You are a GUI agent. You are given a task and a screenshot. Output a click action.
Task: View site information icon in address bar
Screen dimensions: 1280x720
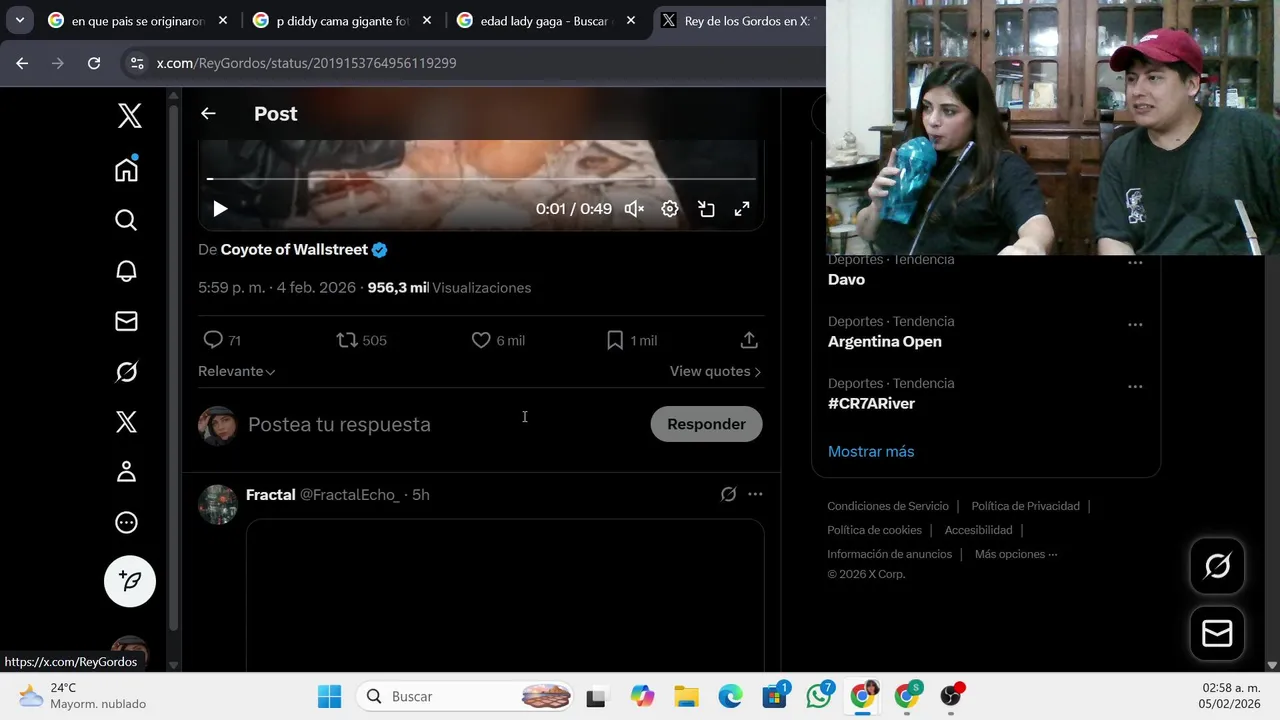pos(137,63)
